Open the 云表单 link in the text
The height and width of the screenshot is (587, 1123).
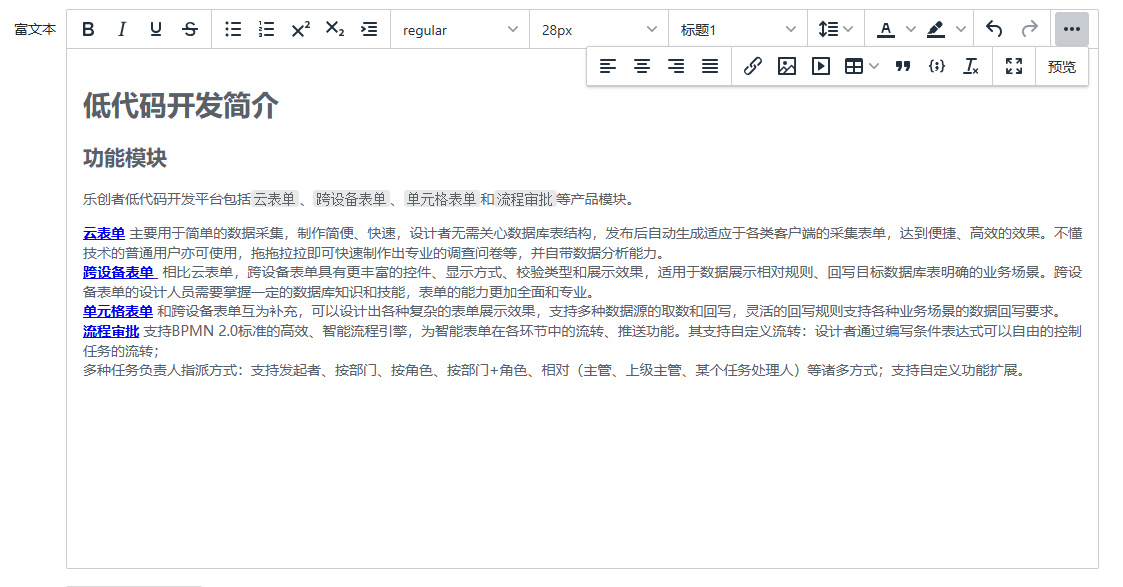pos(104,233)
